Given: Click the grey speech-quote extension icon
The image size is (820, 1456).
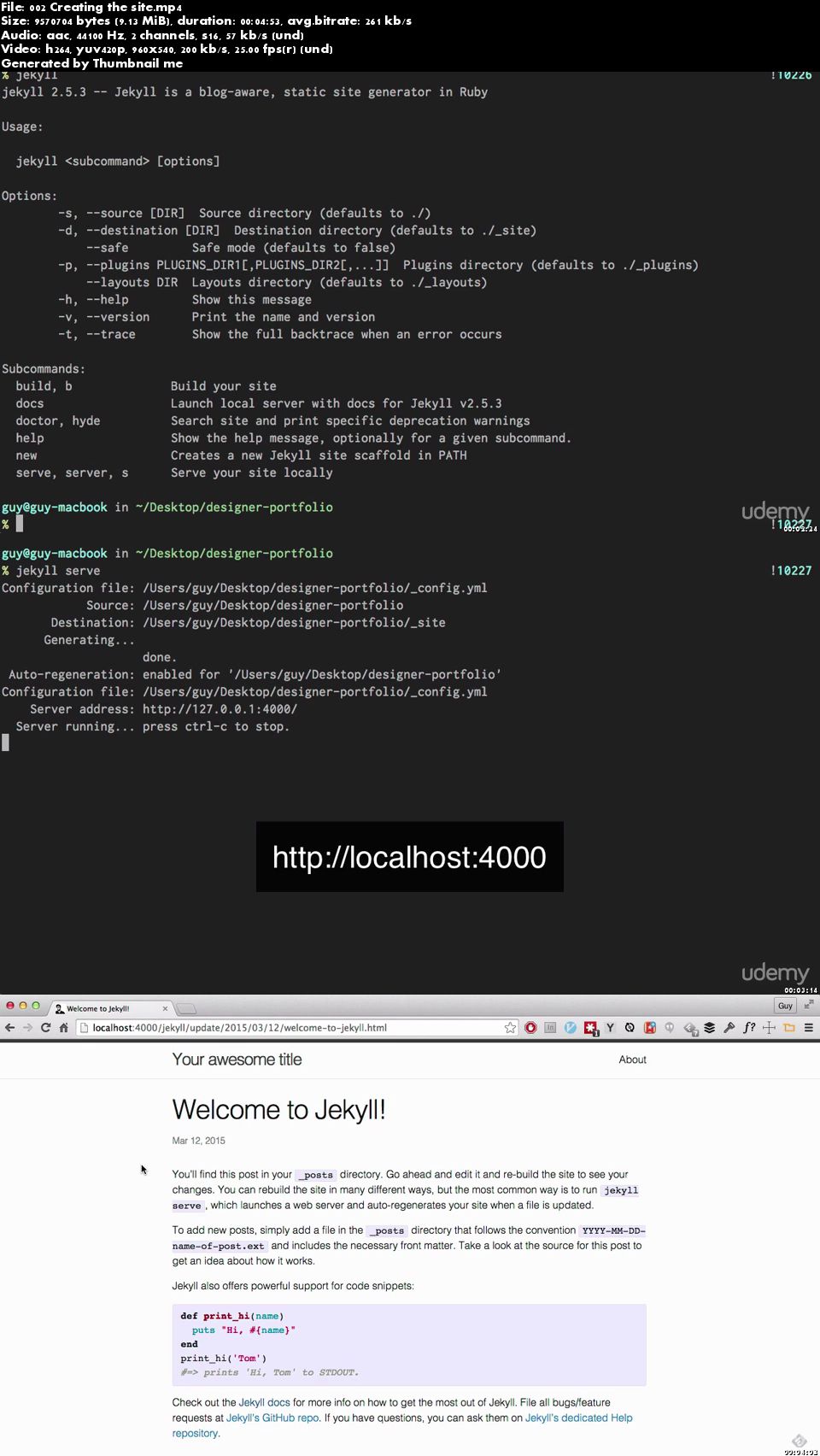Looking at the screenshot, I should click(x=670, y=1028).
